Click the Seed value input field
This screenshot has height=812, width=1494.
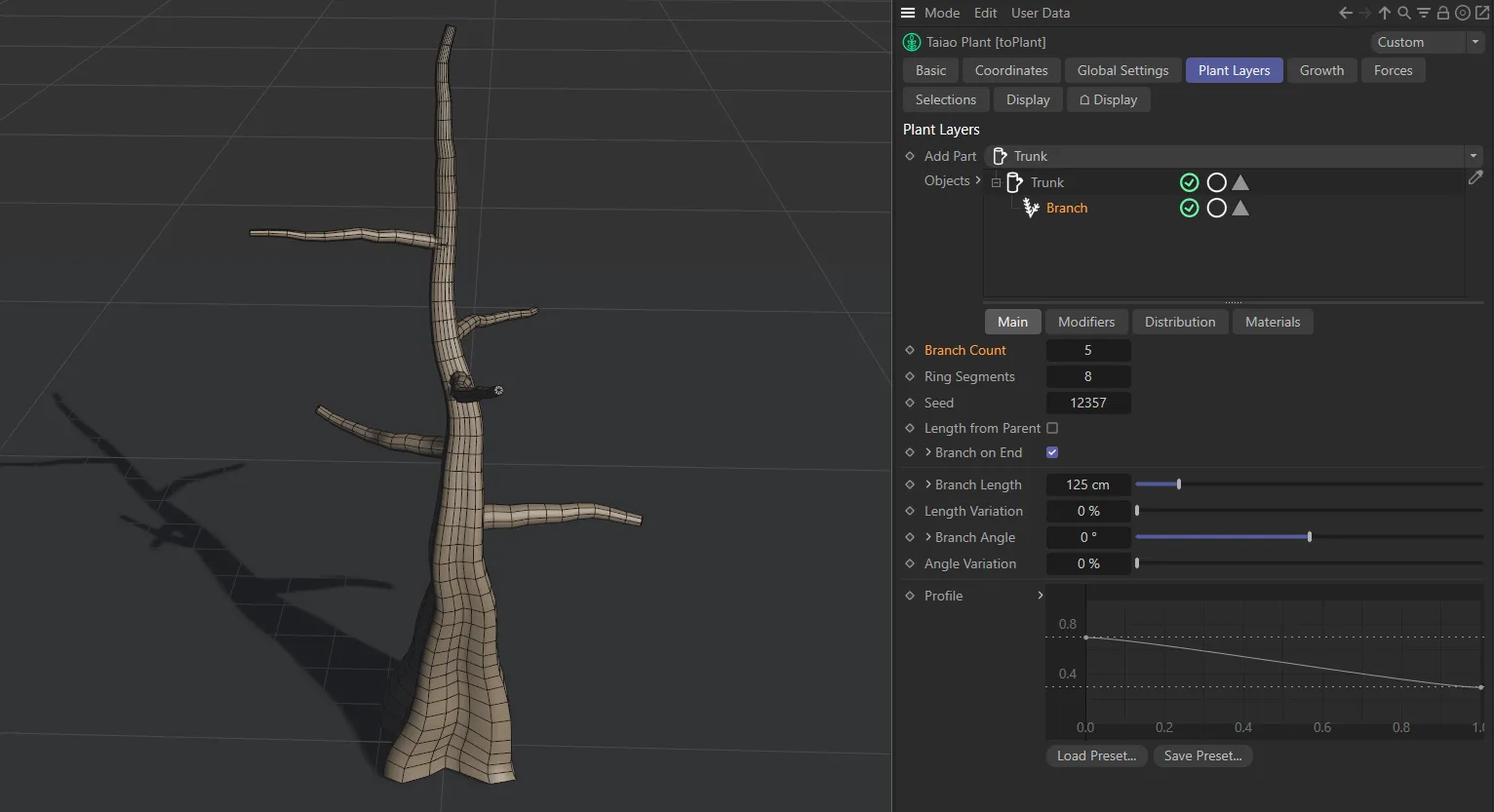(1087, 402)
